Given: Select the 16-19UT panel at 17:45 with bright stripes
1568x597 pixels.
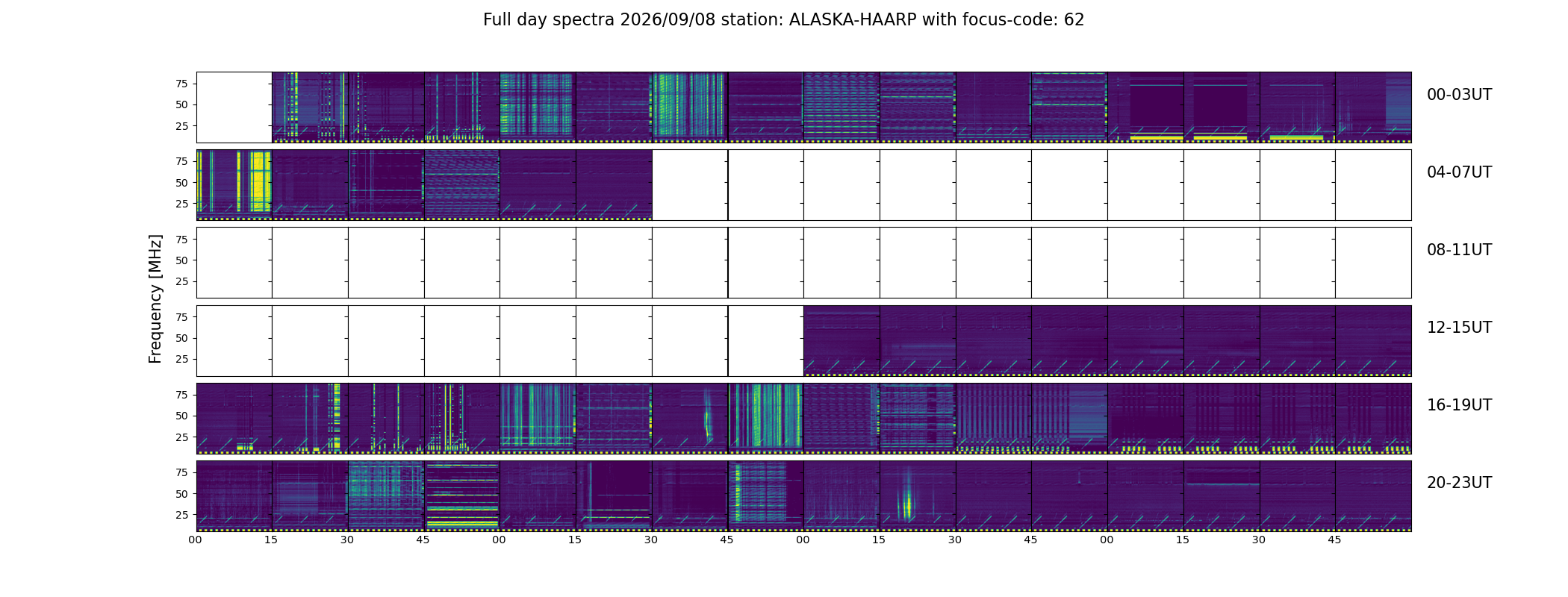Looking at the screenshot, I should (x=765, y=418).
